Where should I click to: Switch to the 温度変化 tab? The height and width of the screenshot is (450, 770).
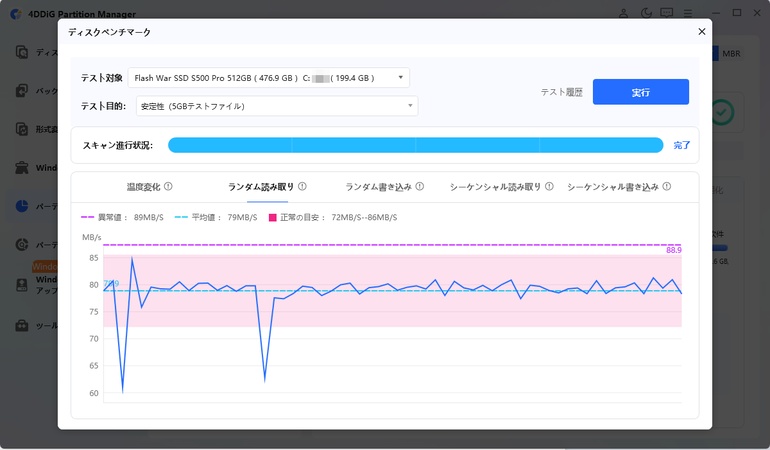click(x=143, y=187)
